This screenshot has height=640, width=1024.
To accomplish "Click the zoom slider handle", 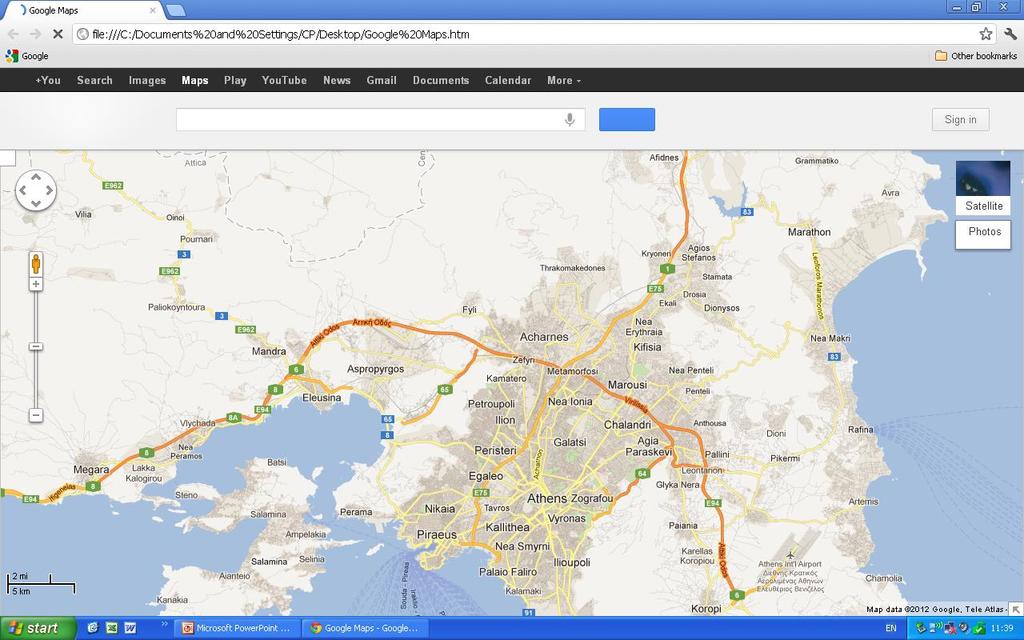I will pos(36,347).
